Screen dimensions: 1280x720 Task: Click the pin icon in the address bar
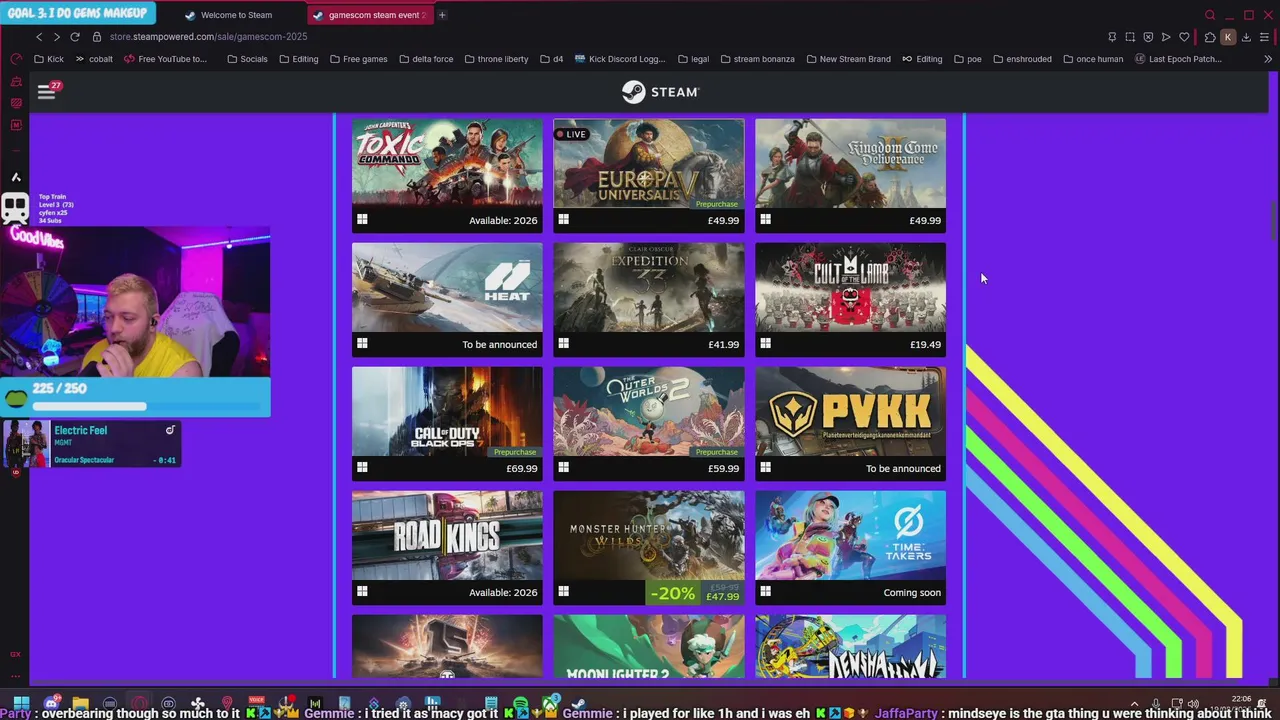pyautogui.click(x=1112, y=37)
